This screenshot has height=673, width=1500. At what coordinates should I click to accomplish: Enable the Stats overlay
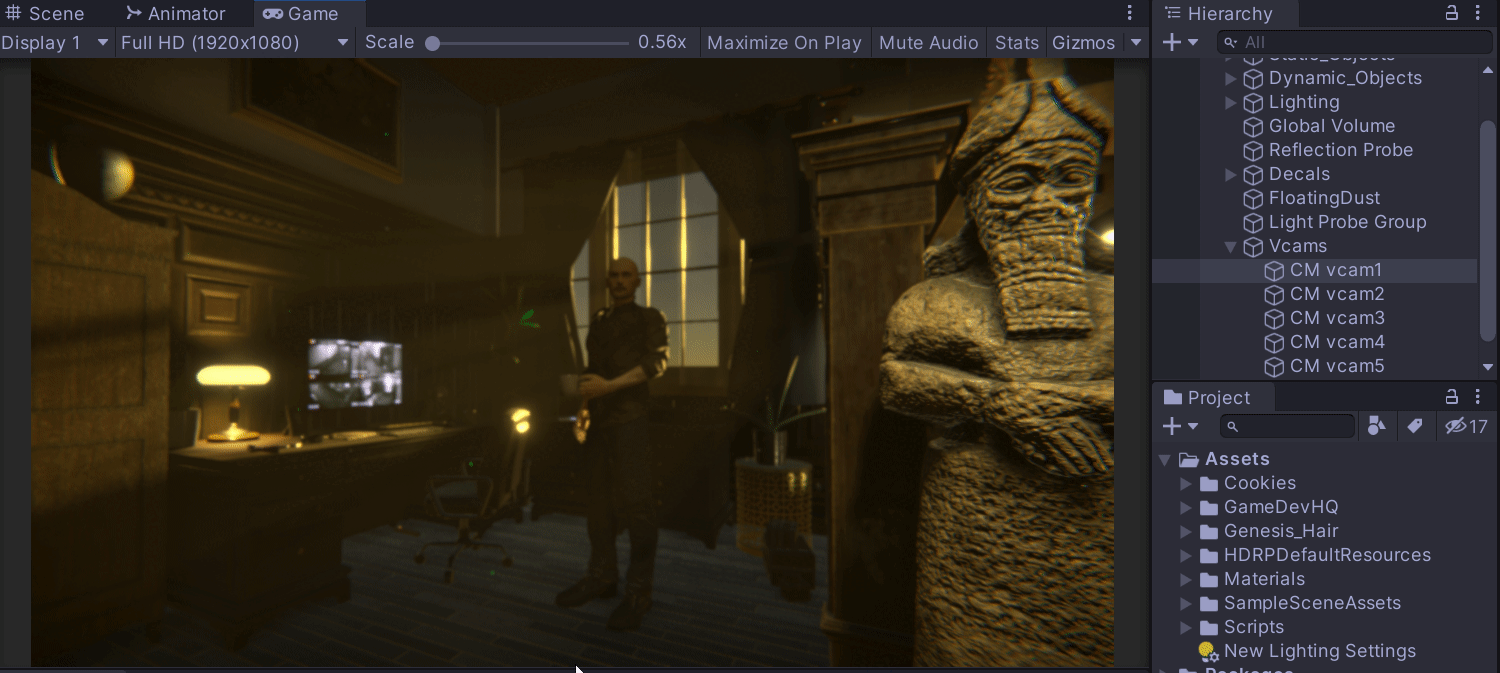1016,42
